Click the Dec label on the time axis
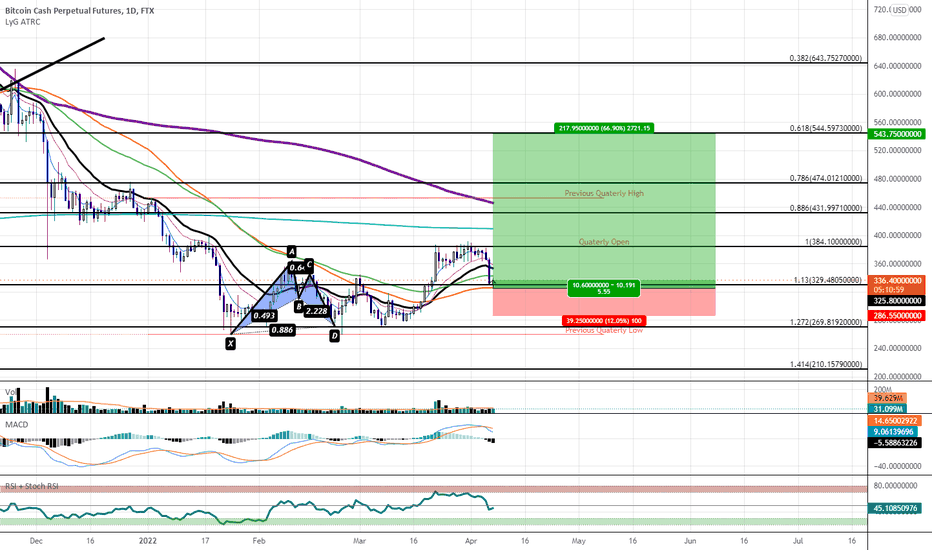932x550 pixels. click(x=36, y=541)
